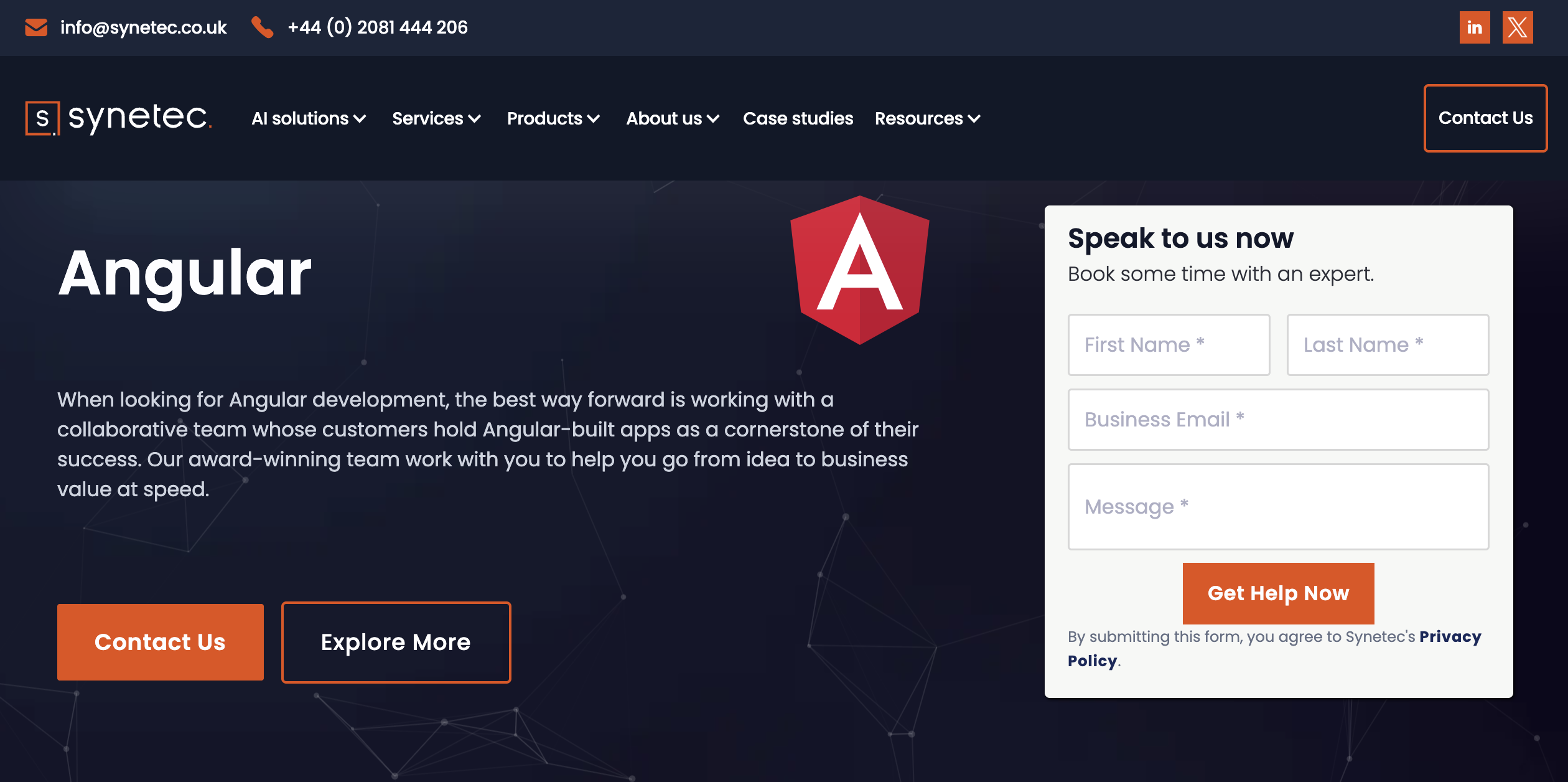Image resolution: width=1568 pixels, height=782 pixels.
Task: Expand the Resources menu chevron
Action: tap(974, 119)
